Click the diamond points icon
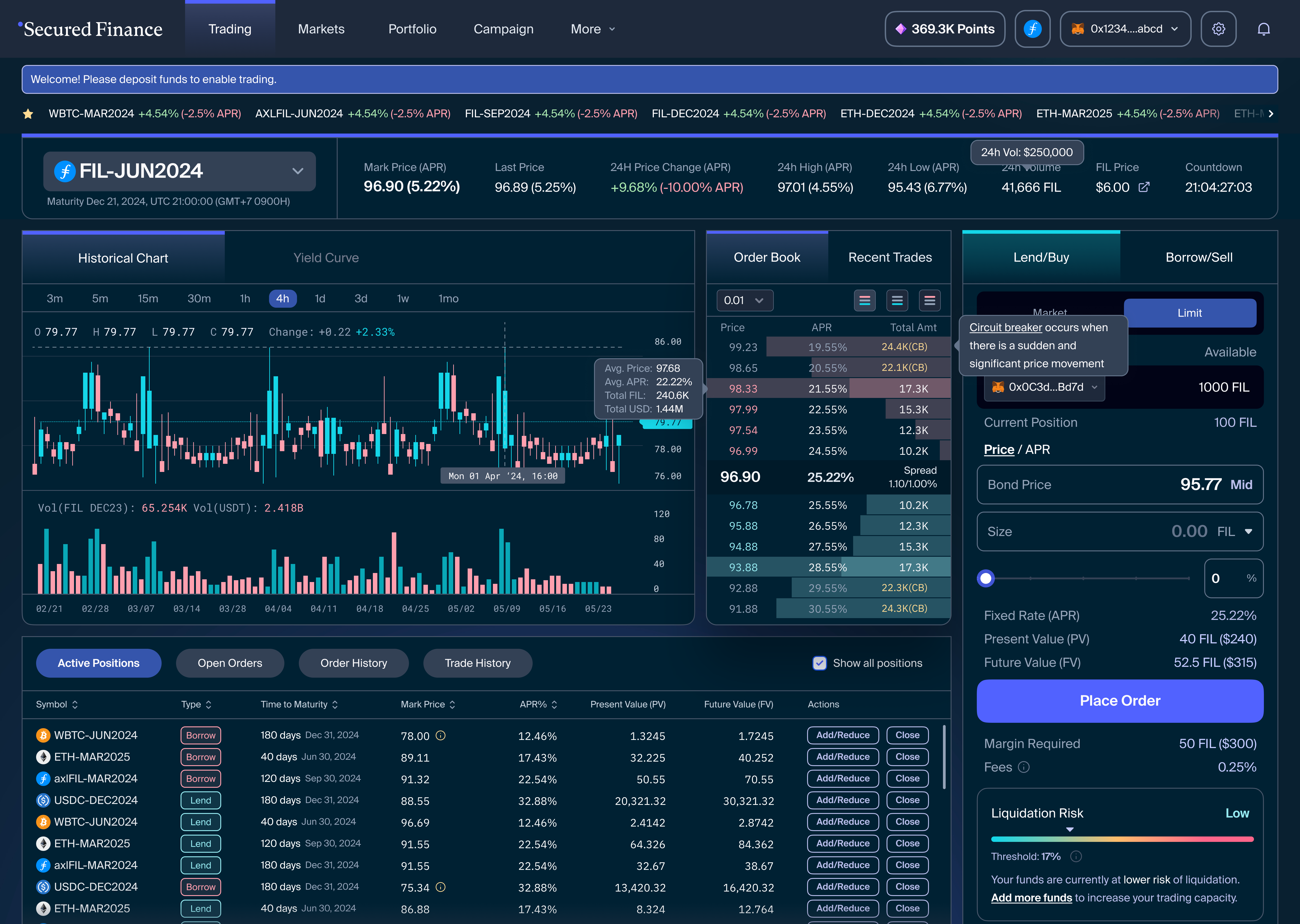Viewport: 1300px width, 924px height. (x=901, y=29)
